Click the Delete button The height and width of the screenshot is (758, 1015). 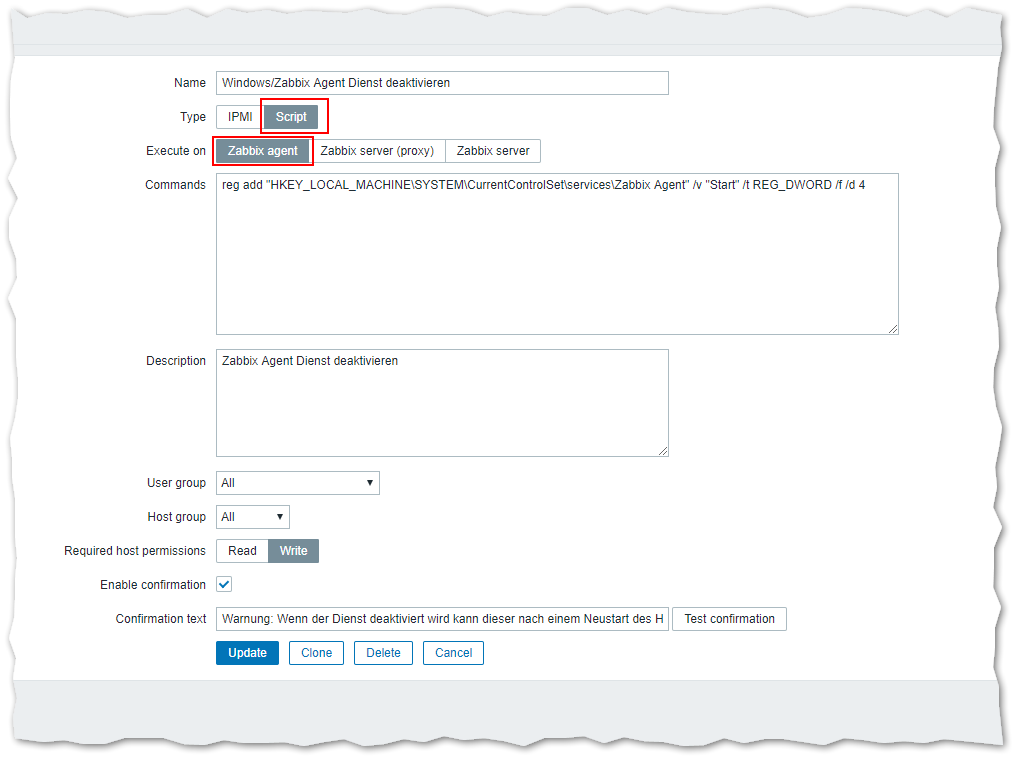click(383, 653)
